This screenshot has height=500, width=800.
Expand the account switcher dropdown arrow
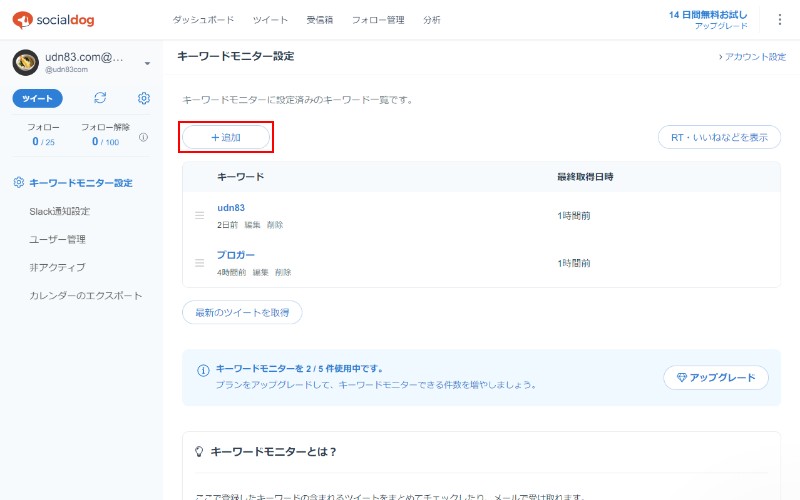[147, 63]
